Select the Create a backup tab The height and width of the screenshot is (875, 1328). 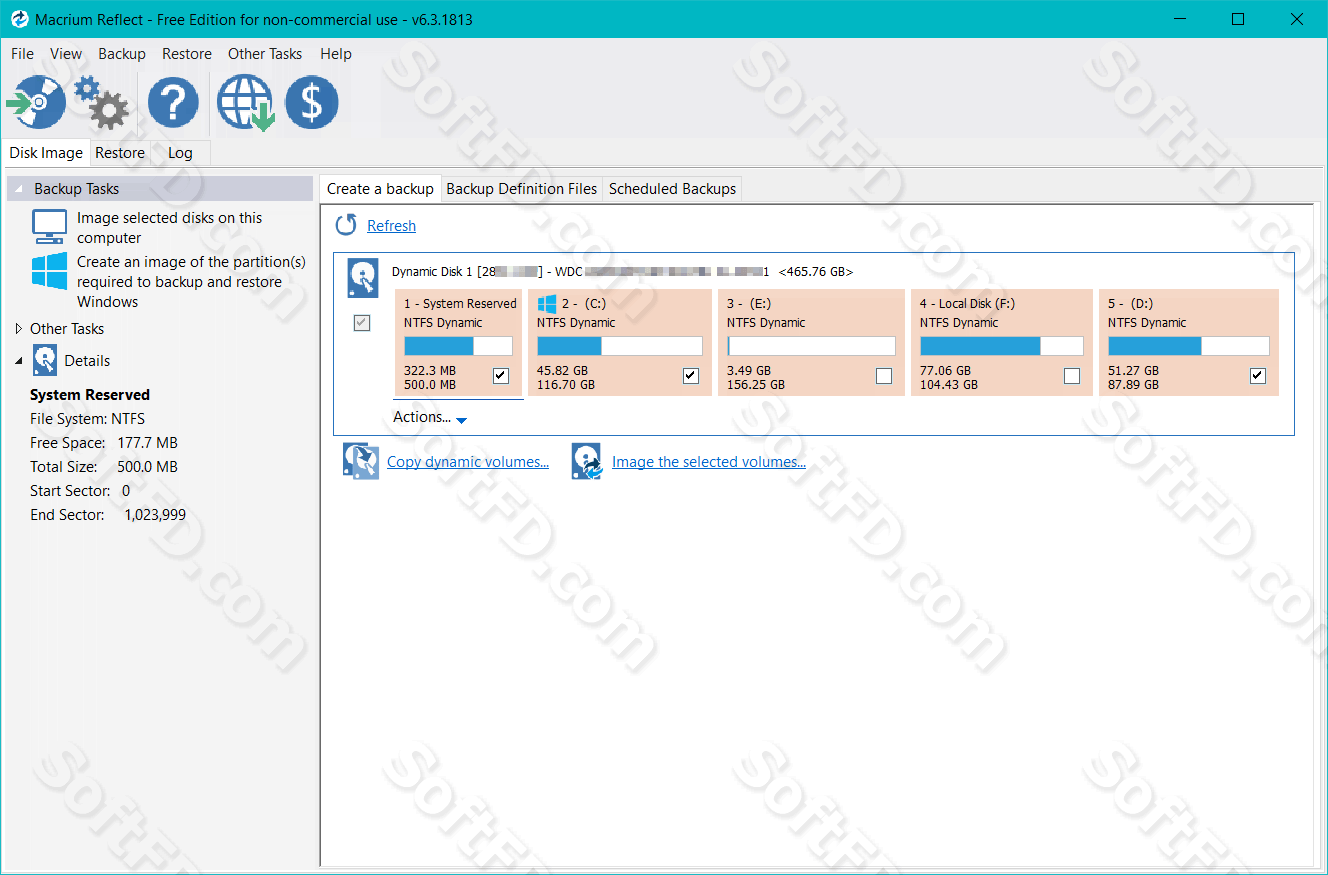[x=380, y=188]
